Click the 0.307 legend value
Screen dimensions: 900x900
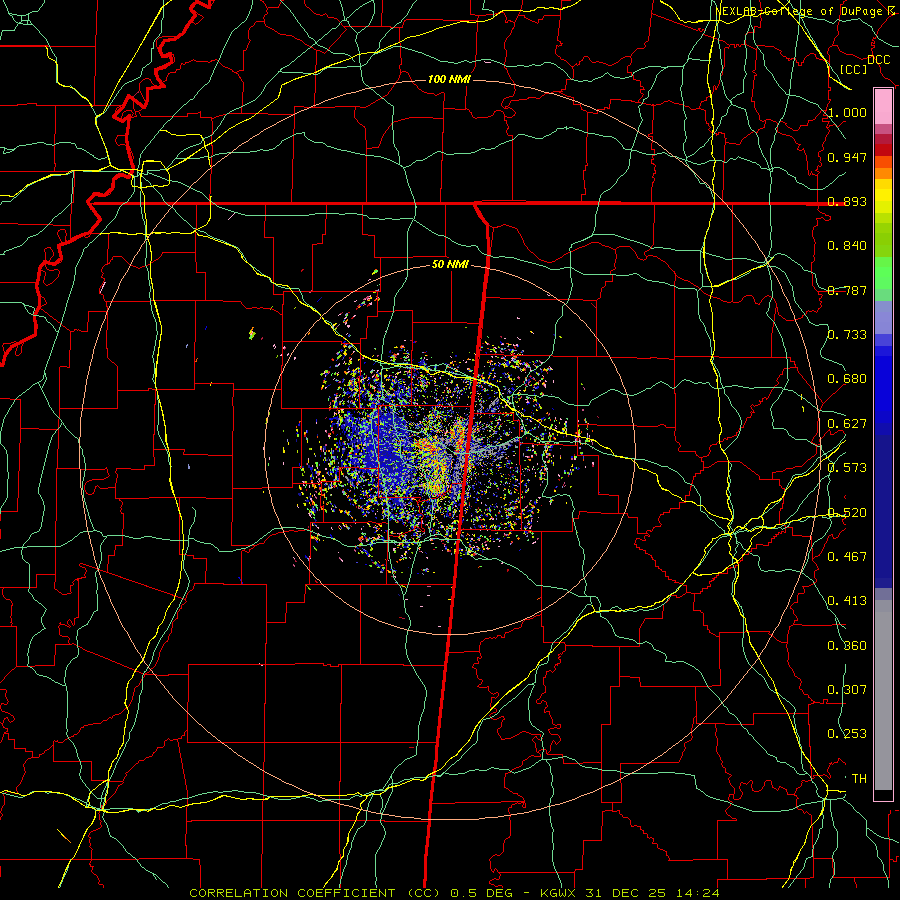point(847,690)
